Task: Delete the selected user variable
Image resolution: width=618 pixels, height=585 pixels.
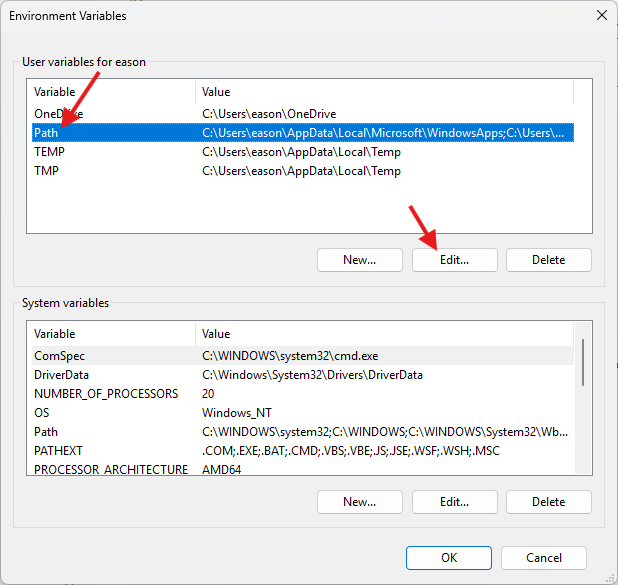Action: click(x=548, y=259)
